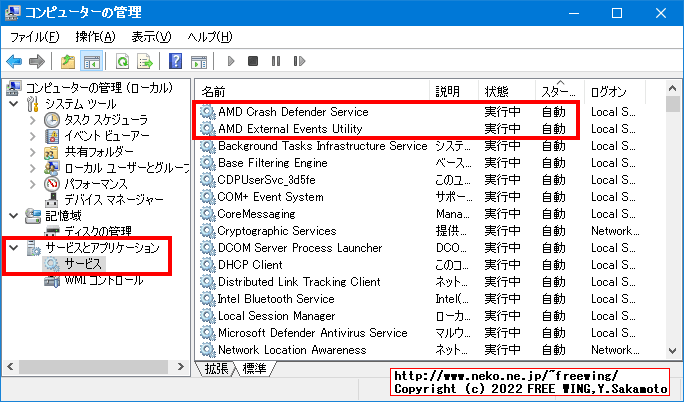Open the 表示(V) menu
The image size is (684, 402).
point(151,37)
